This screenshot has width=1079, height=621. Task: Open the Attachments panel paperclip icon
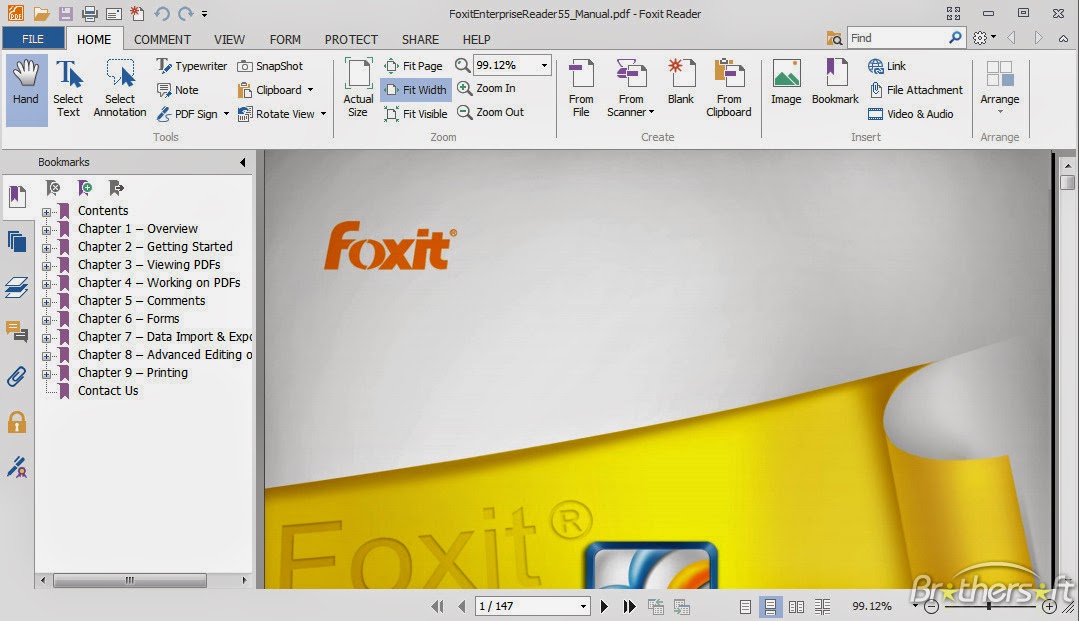click(17, 377)
